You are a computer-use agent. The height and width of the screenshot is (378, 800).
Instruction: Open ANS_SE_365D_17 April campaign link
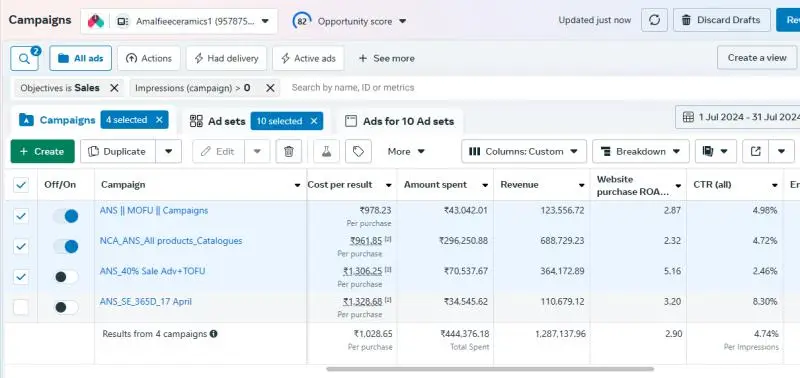click(146, 301)
